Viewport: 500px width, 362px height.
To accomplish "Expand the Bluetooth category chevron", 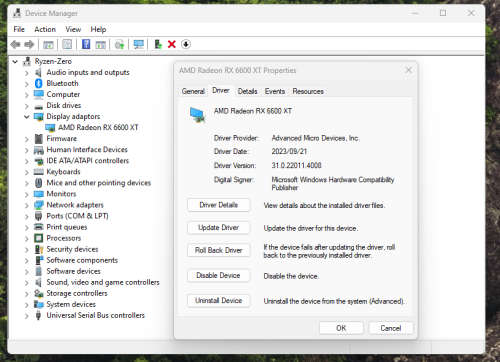I will click(x=27, y=84).
